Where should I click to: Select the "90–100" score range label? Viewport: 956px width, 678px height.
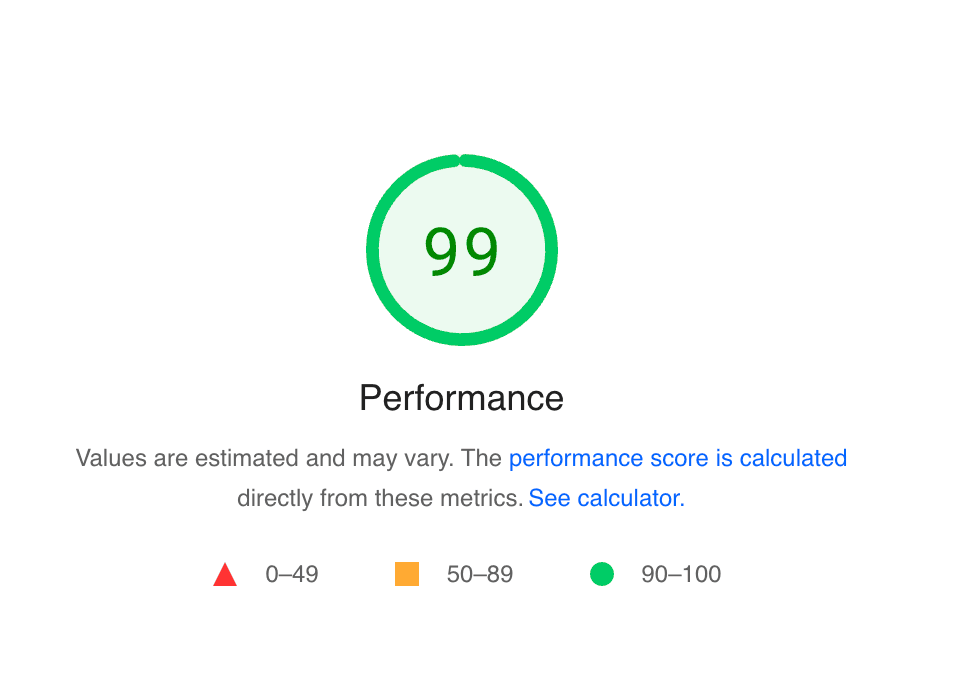pos(681,575)
